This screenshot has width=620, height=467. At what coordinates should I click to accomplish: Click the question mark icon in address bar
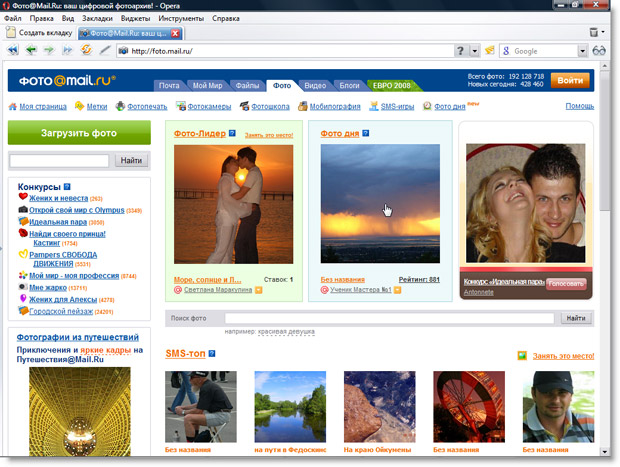coord(460,51)
